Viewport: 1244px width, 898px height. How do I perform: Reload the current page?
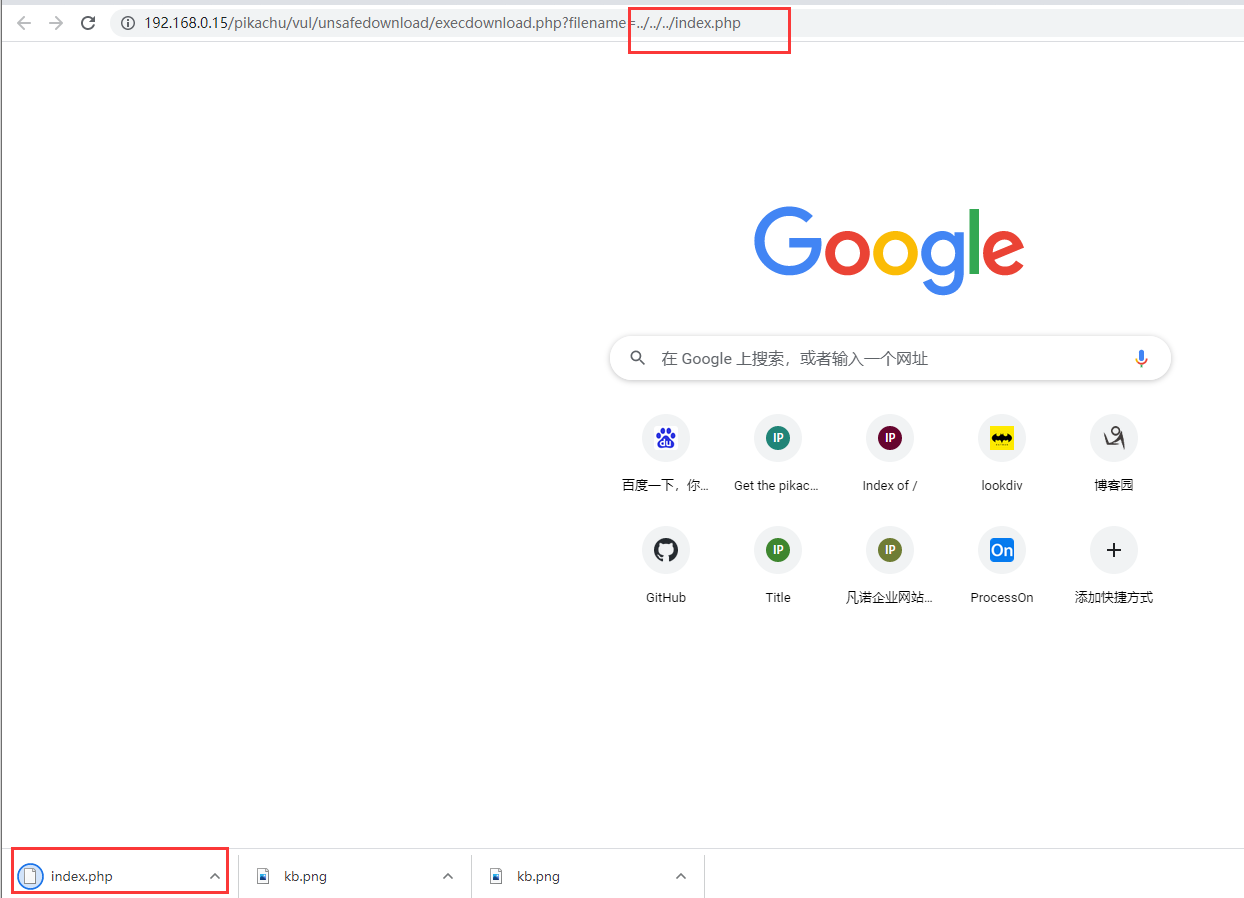click(x=88, y=23)
